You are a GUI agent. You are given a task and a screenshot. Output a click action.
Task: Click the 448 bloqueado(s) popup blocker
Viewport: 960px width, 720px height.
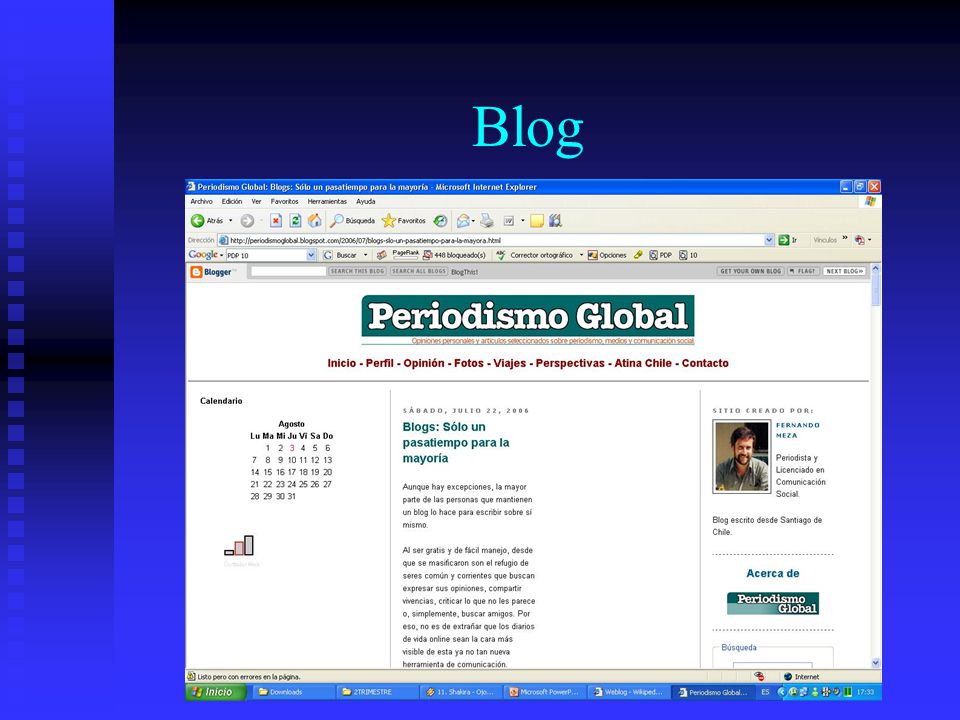coord(454,255)
